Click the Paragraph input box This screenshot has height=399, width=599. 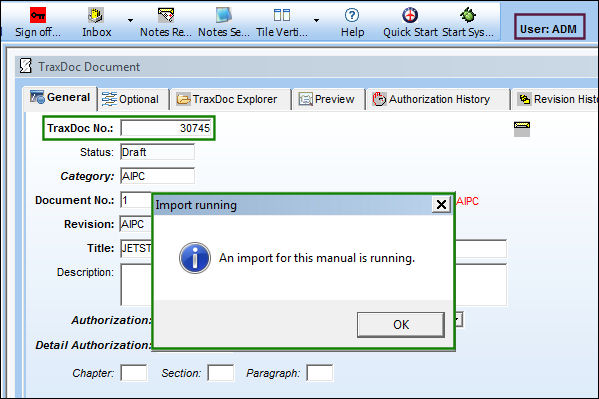tap(320, 373)
